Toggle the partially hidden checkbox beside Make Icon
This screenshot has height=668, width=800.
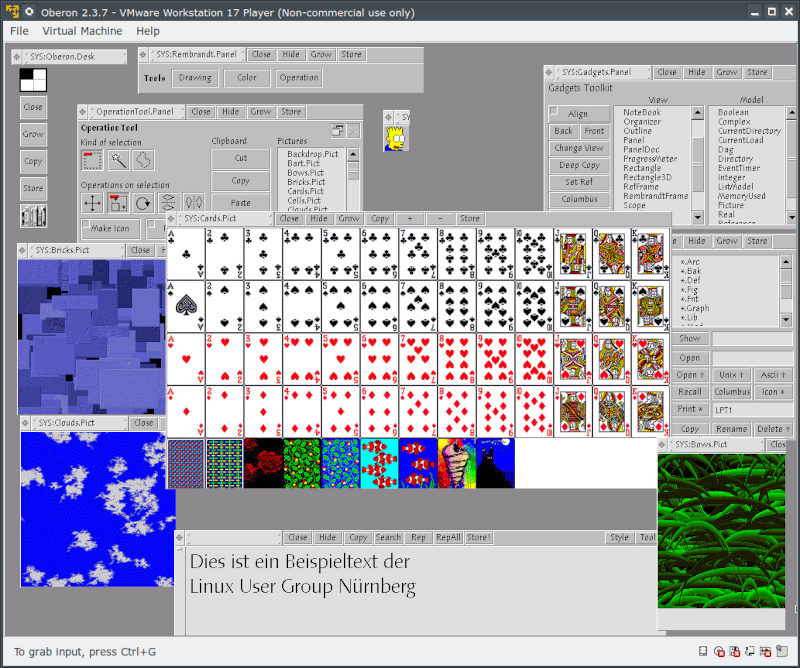pyautogui.click(x=151, y=224)
